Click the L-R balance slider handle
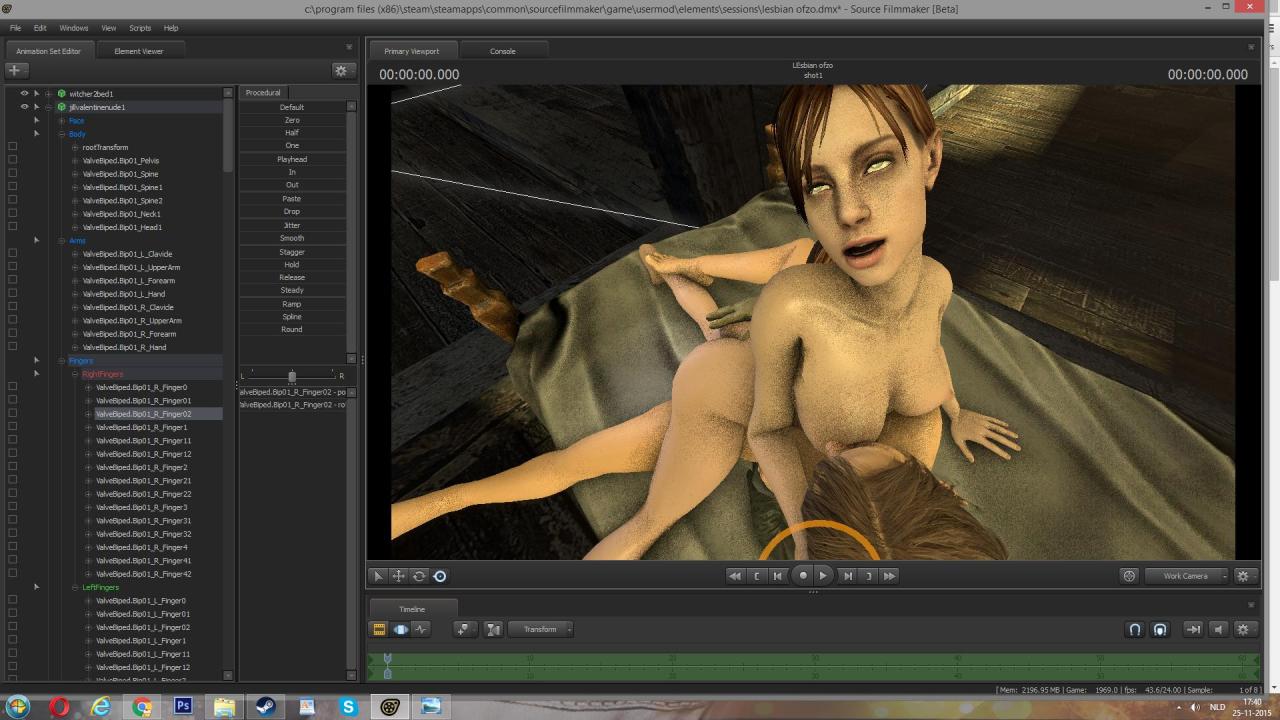The height and width of the screenshot is (720, 1280). [292, 376]
